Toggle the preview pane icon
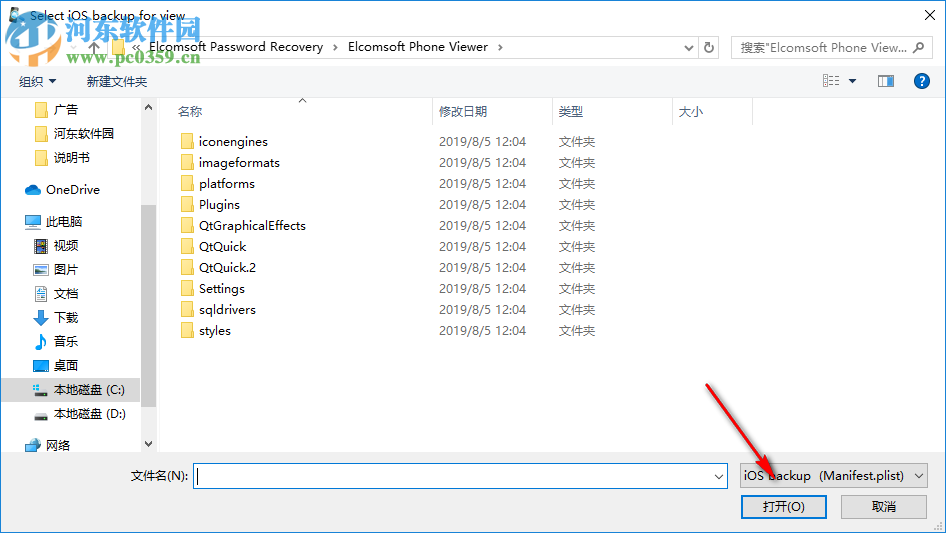This screenshot has height=533, width=946. [x=886, y=81]
